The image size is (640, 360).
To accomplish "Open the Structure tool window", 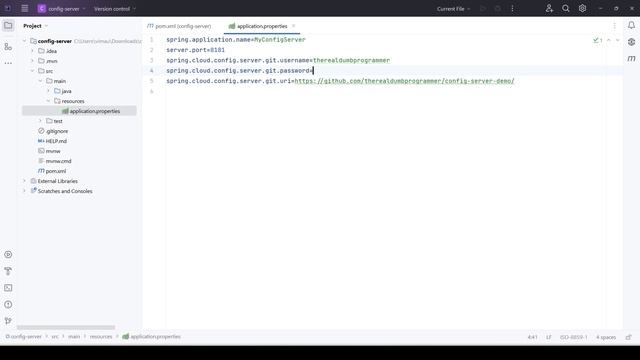I will point(8,47).
